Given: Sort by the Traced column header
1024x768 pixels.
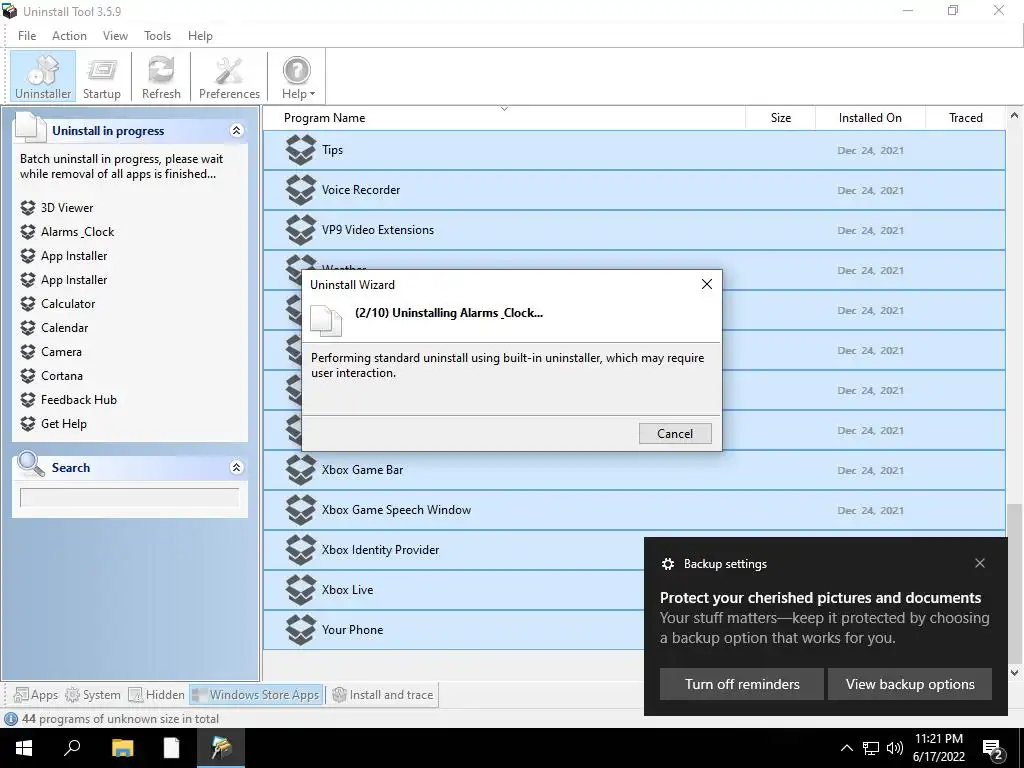Looking at the screenshot, I should [x=965, y=118].
